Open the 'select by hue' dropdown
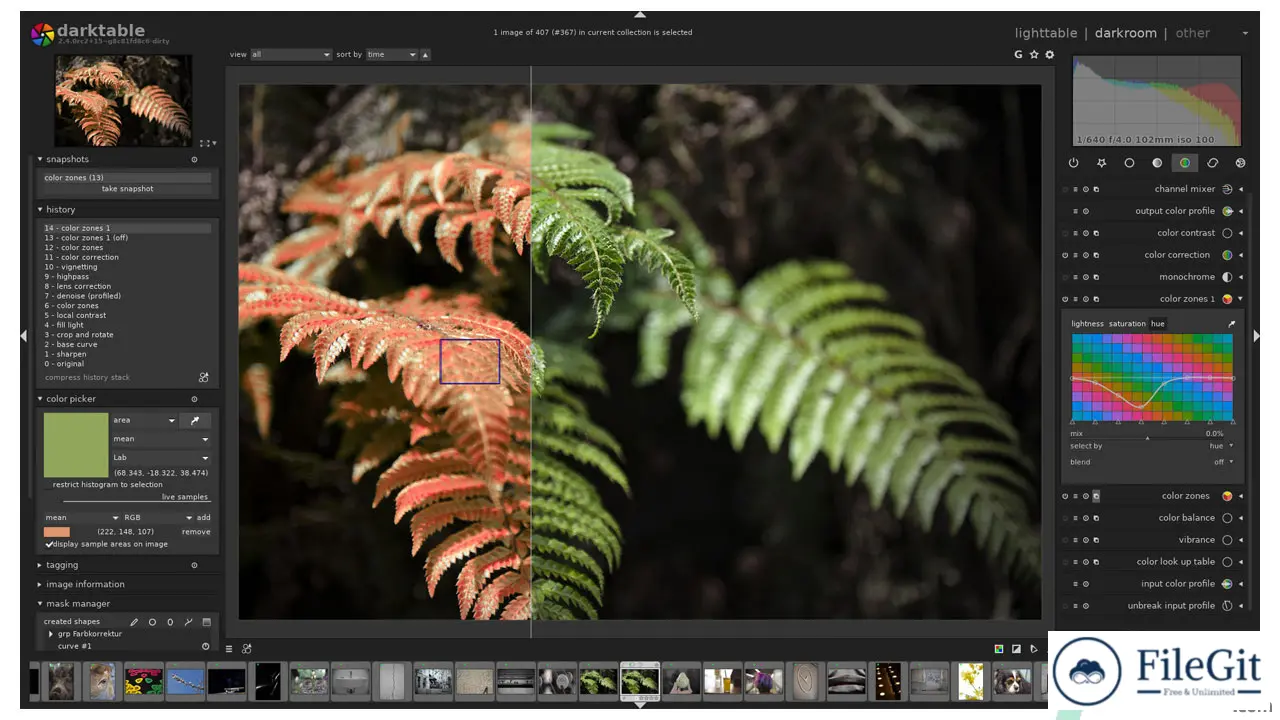Viewport: 1280px width, 720px height. [1152, 446]
